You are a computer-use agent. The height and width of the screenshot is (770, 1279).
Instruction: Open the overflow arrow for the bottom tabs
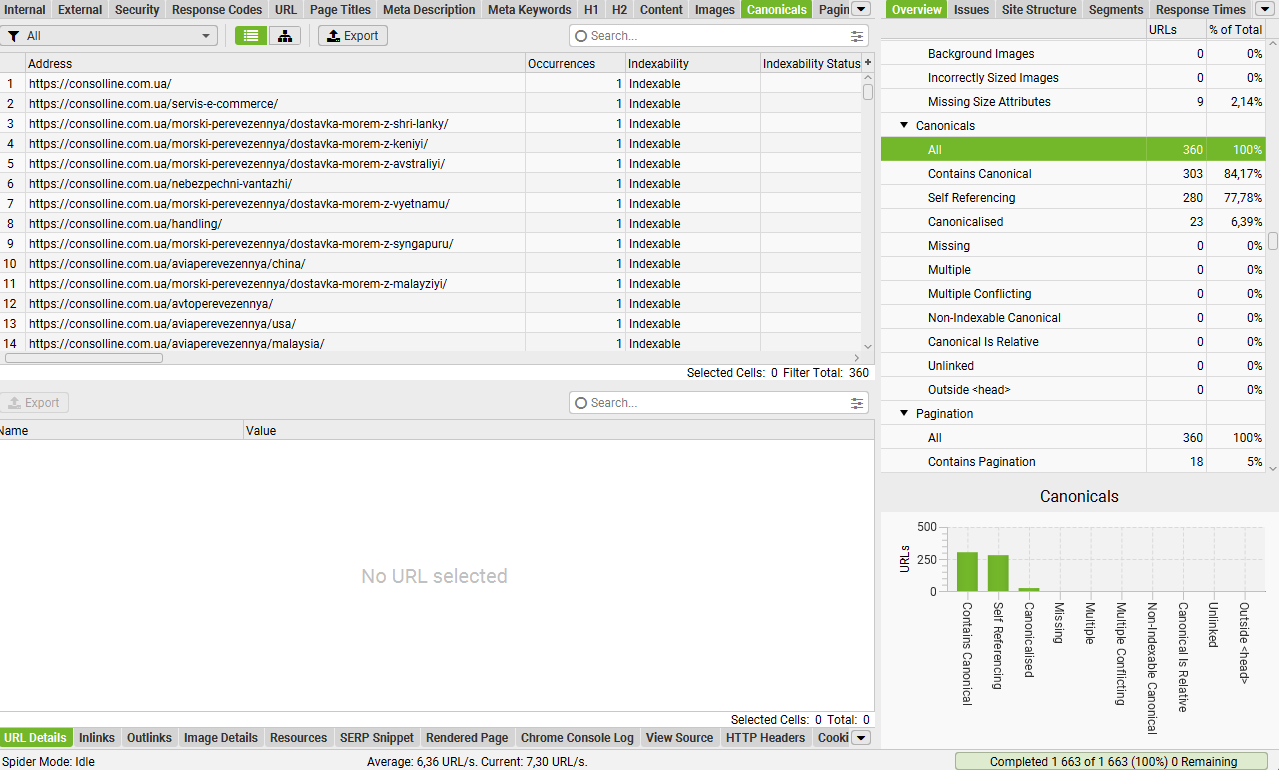pyautogui.click(x=861, y=738)
